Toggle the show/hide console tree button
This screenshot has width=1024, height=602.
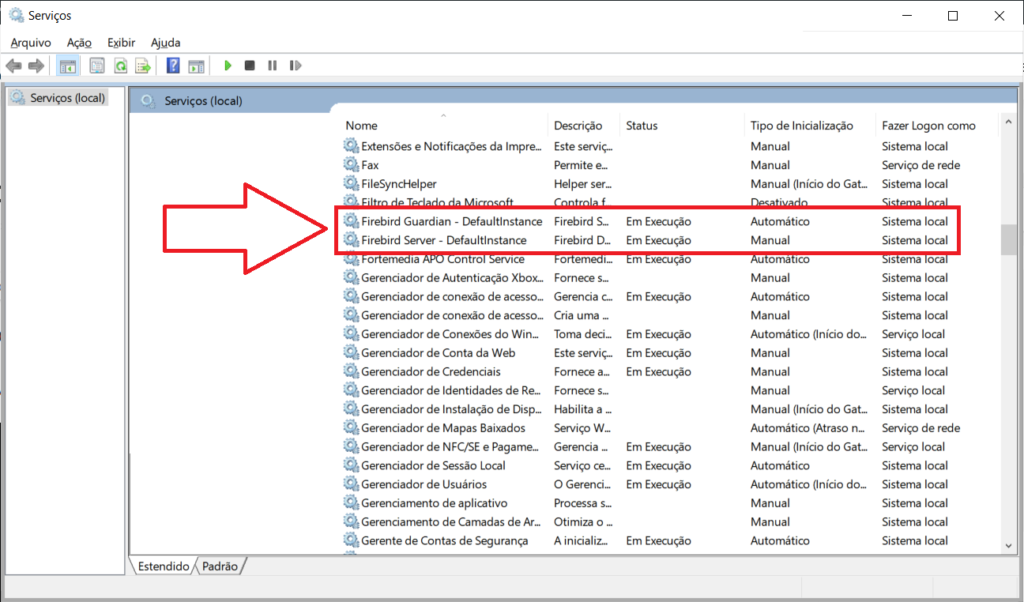coord(68,66)
